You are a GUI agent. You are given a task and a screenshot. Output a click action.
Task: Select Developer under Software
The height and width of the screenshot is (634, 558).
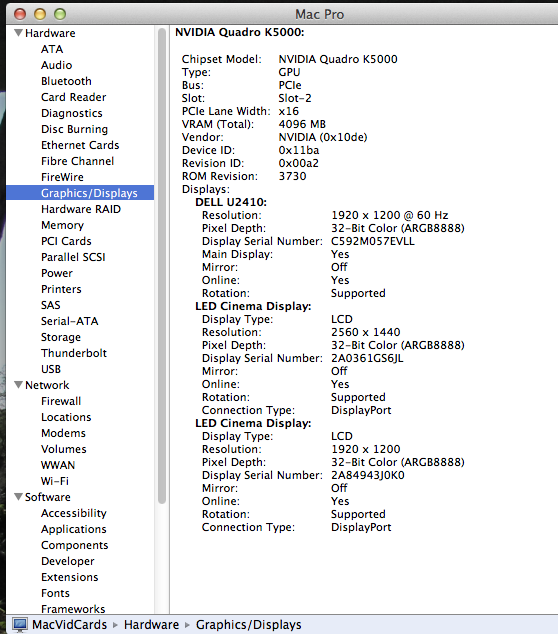click(x=68, y=561)
